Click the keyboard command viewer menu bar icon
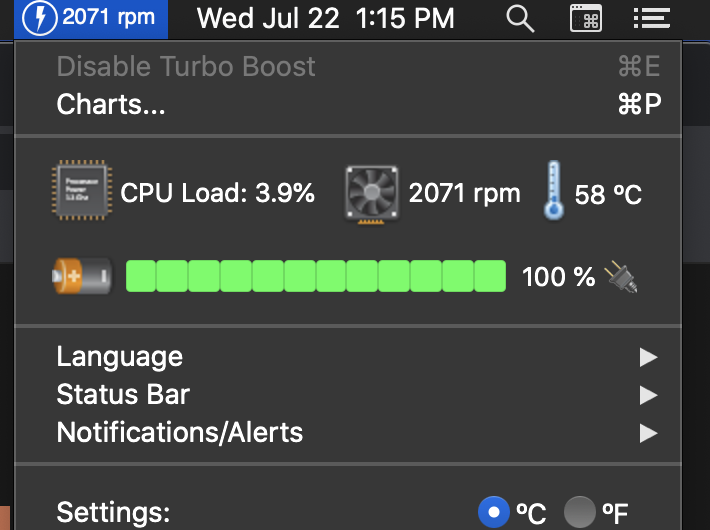The height and width of the screenshot is (530, 710). (586, 18)
